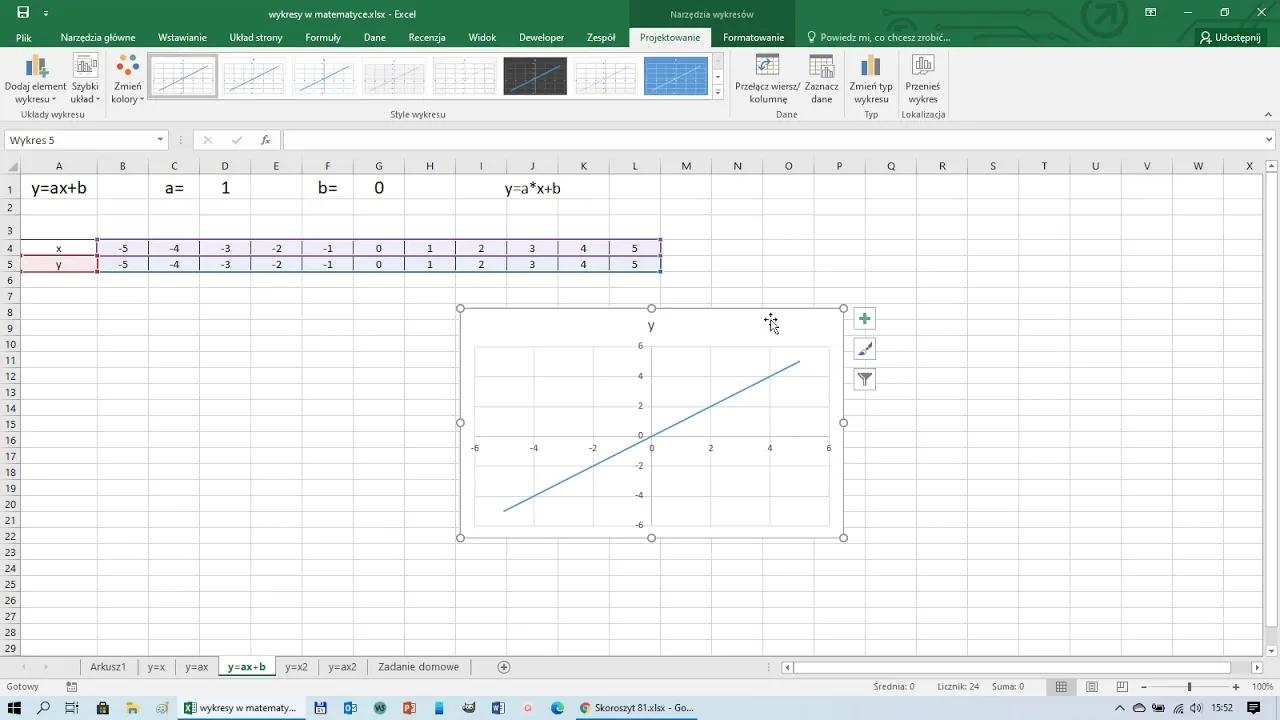This screenshot has width=1280, height=720.
Task: Click the Udostępnij share button
Action: click(x=1231, y=37)
